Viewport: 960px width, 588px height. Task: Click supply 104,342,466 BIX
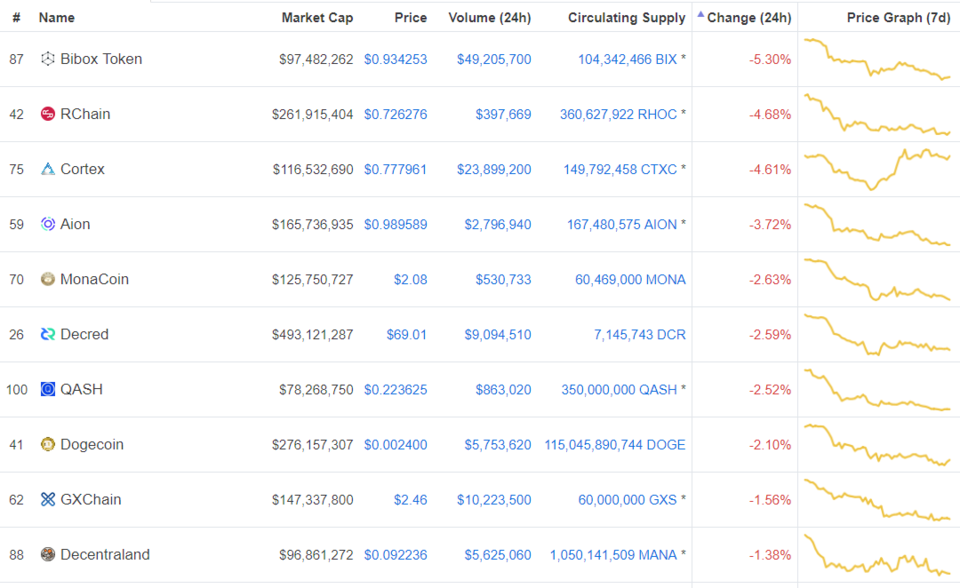pyautogui.click(x=628, y=59)
